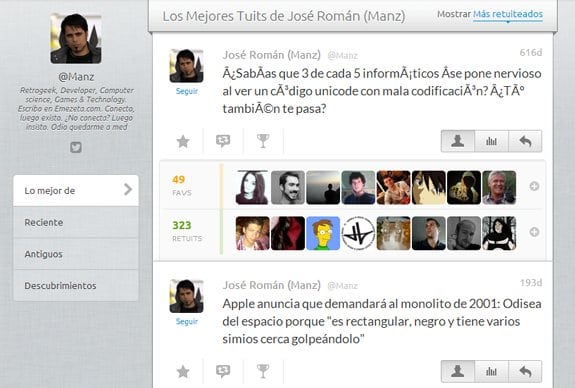Screen dimensions: 575x388
Task: Go to the Antiguos section
Action: (x=76, y=254)
